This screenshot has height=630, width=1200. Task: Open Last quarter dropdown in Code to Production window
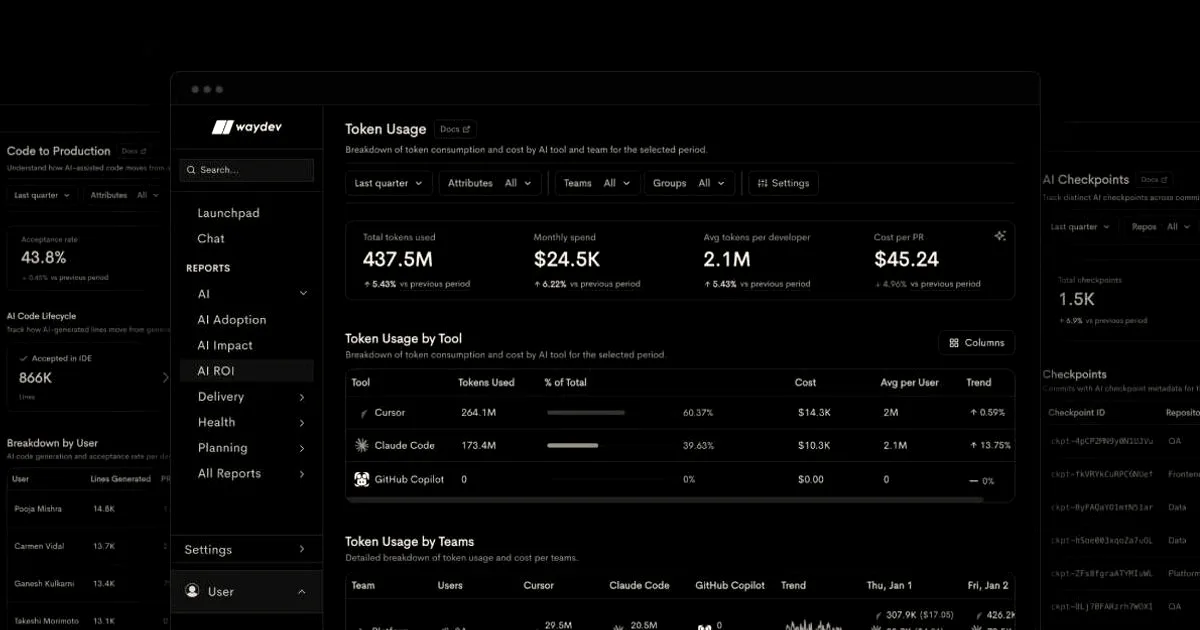(42, 196)
